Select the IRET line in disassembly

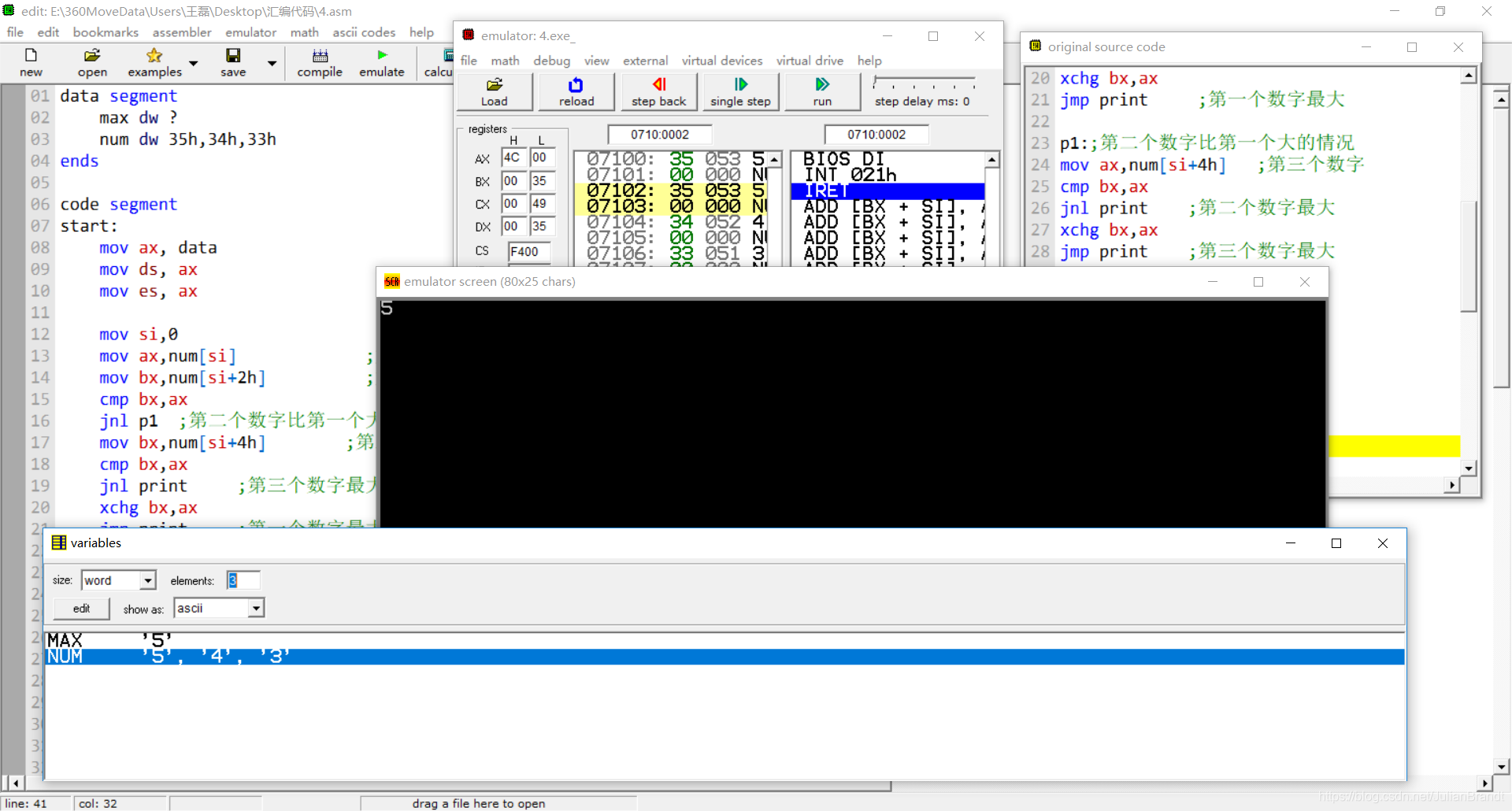(888, 191)
